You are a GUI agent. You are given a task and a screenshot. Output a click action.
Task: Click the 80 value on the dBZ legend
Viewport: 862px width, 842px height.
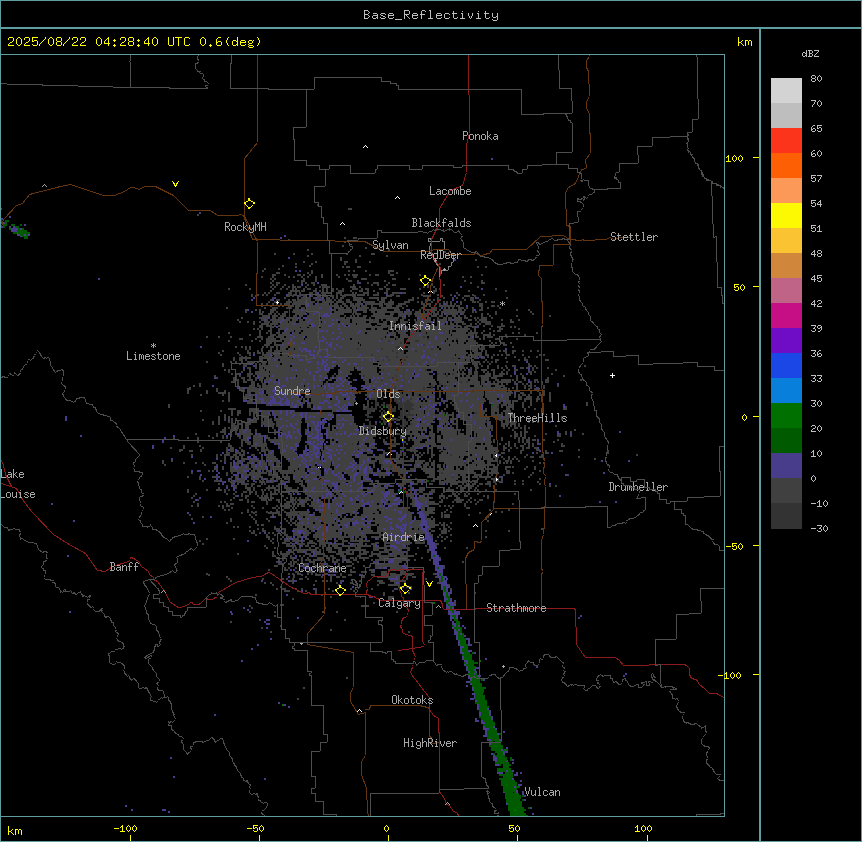pos(816,79)
